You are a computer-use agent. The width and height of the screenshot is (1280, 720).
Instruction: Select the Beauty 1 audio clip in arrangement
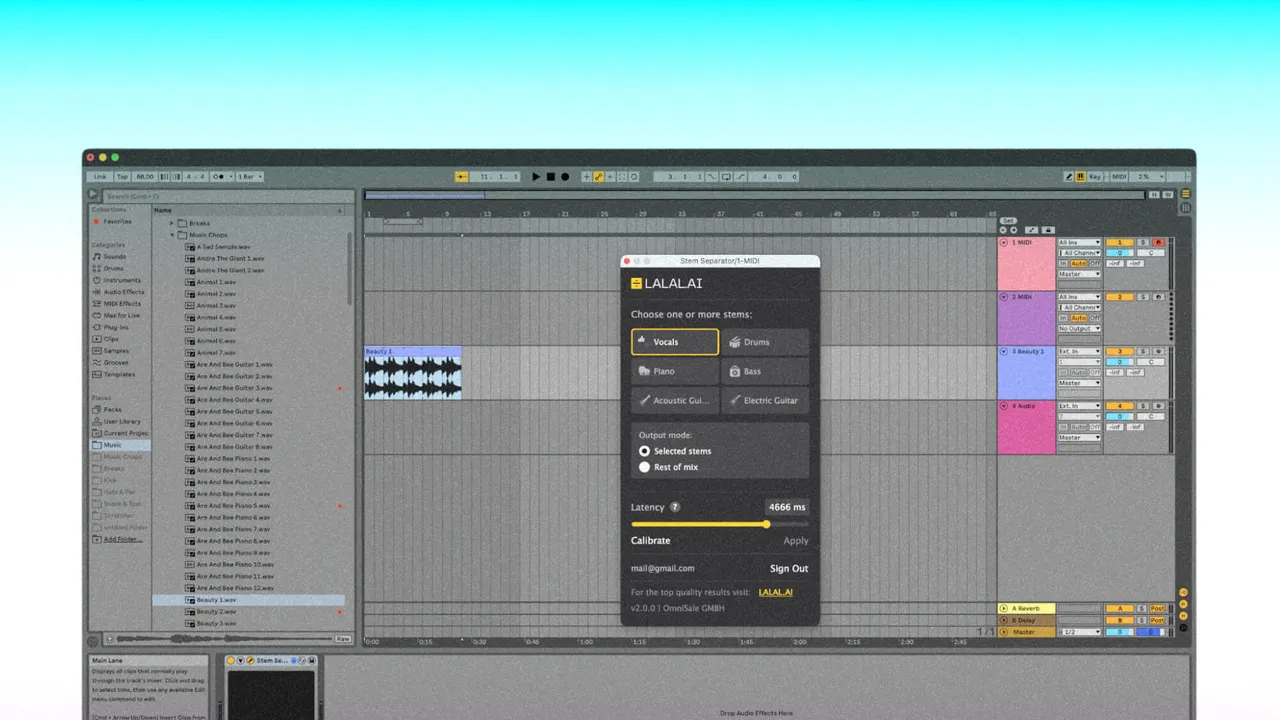point(413,373)
